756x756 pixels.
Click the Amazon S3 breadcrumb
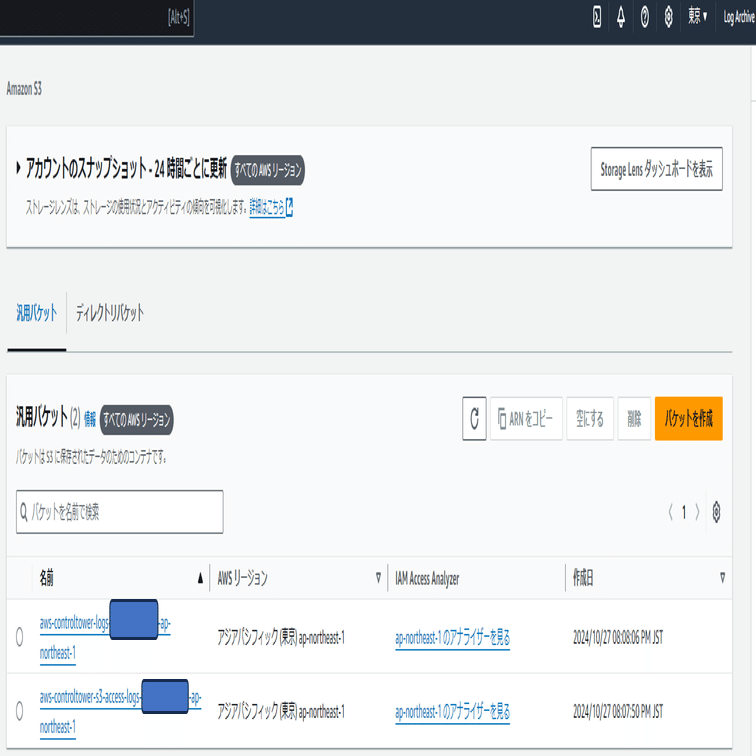[24, 88]
